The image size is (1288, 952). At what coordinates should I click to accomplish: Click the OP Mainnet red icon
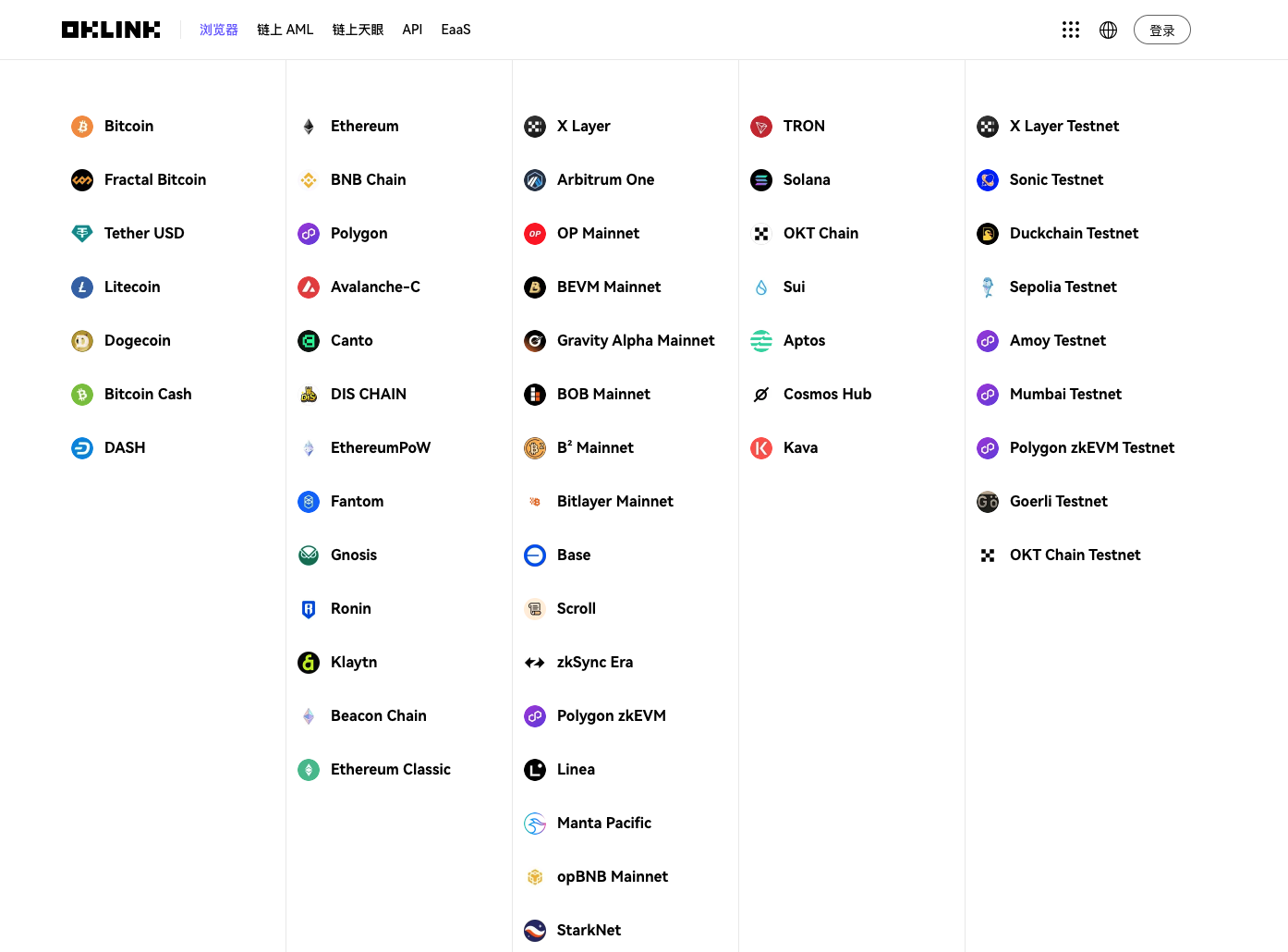[535, 234]
